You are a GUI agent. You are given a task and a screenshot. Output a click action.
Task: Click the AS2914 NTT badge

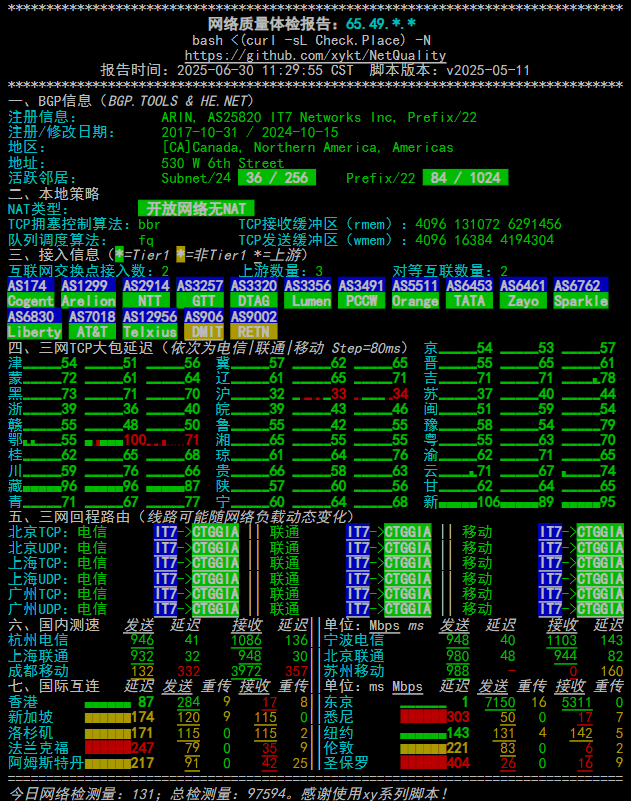tap(146, 293)
